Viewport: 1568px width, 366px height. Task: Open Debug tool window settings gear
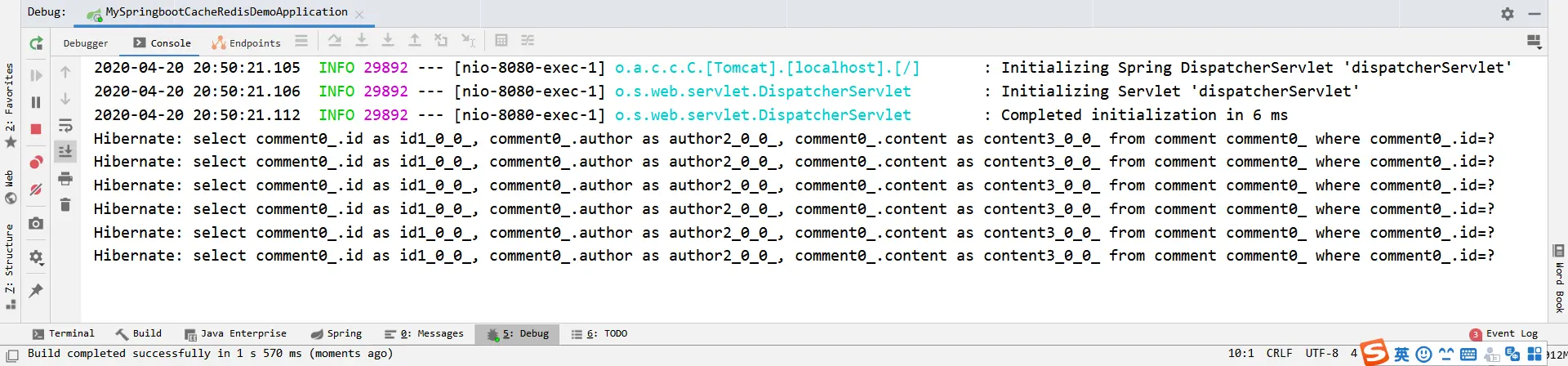coord(1508,14)
